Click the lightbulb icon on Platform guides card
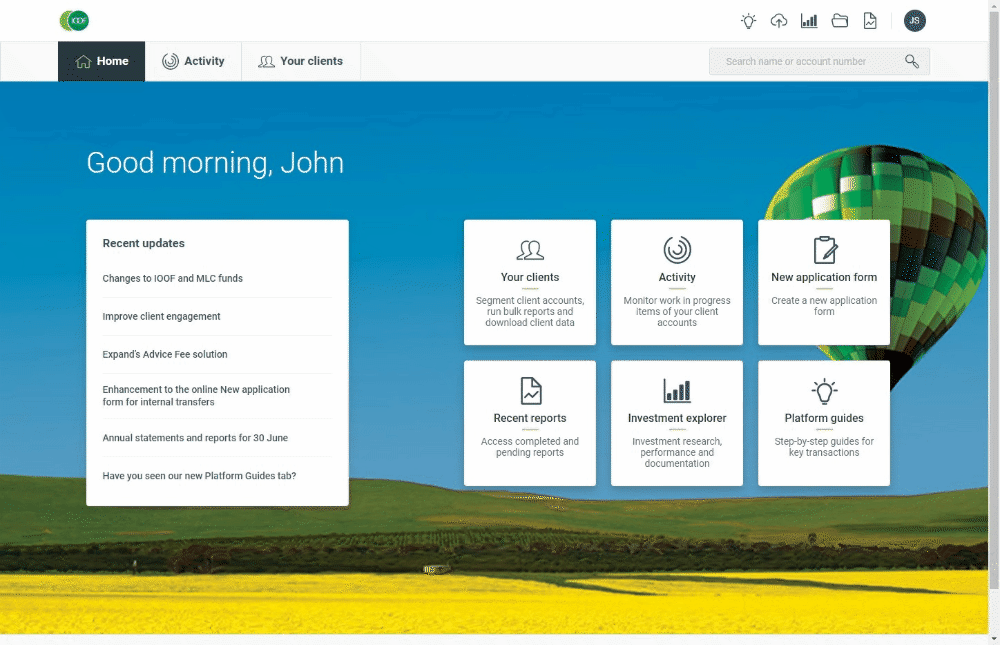This screenshot has height=645, width=1000. pos(824,391)
